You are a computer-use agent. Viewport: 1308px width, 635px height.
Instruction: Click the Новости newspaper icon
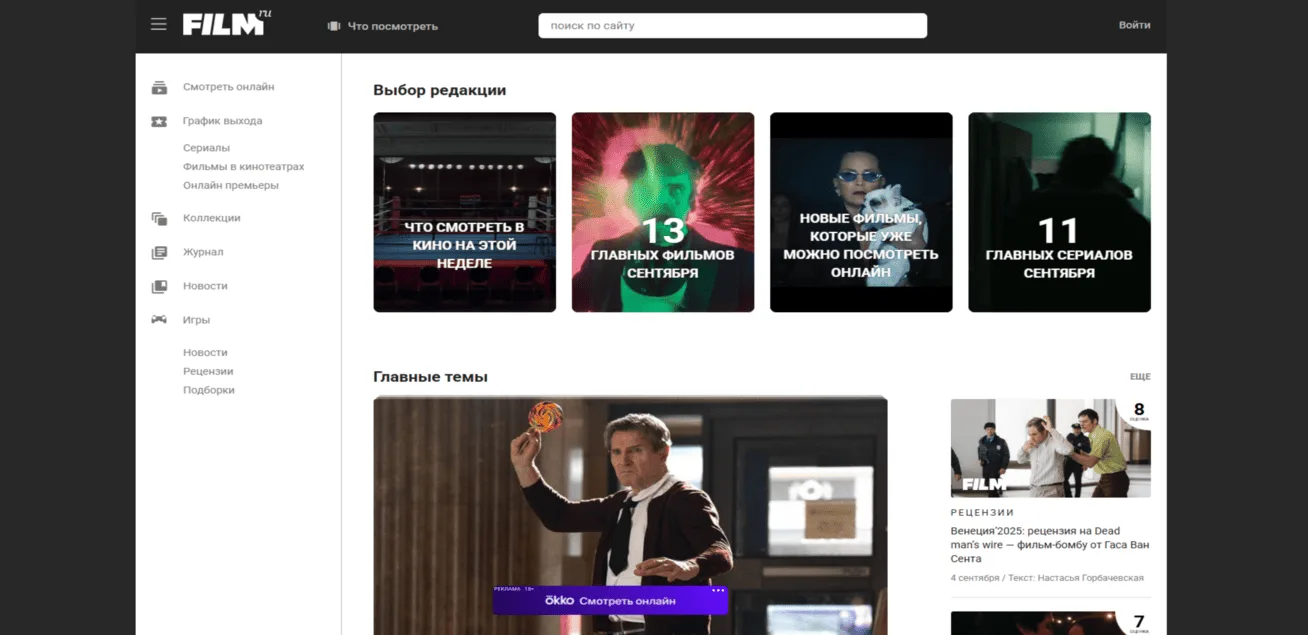[159, 287]
